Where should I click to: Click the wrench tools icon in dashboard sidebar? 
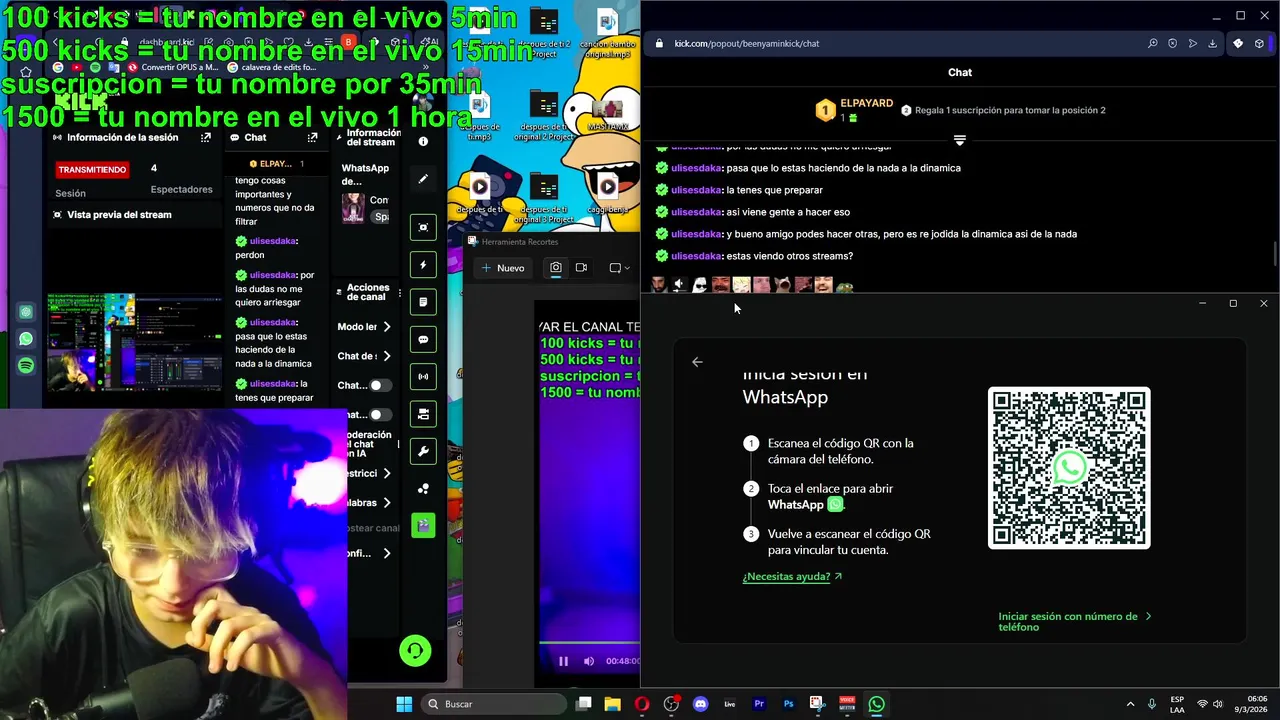423,452
